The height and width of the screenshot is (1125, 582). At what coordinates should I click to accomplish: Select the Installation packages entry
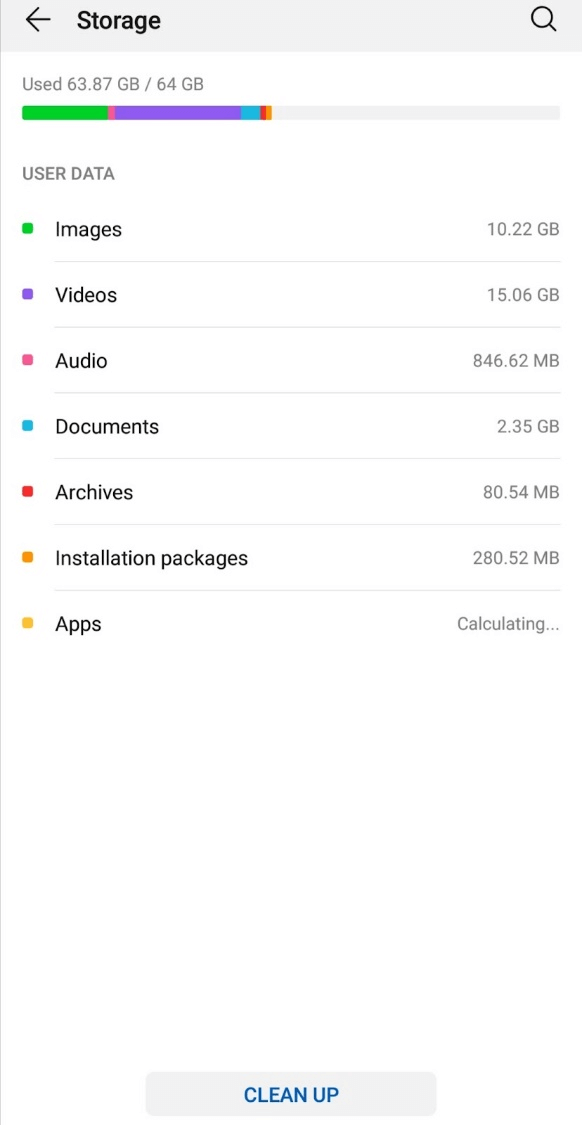290,558
